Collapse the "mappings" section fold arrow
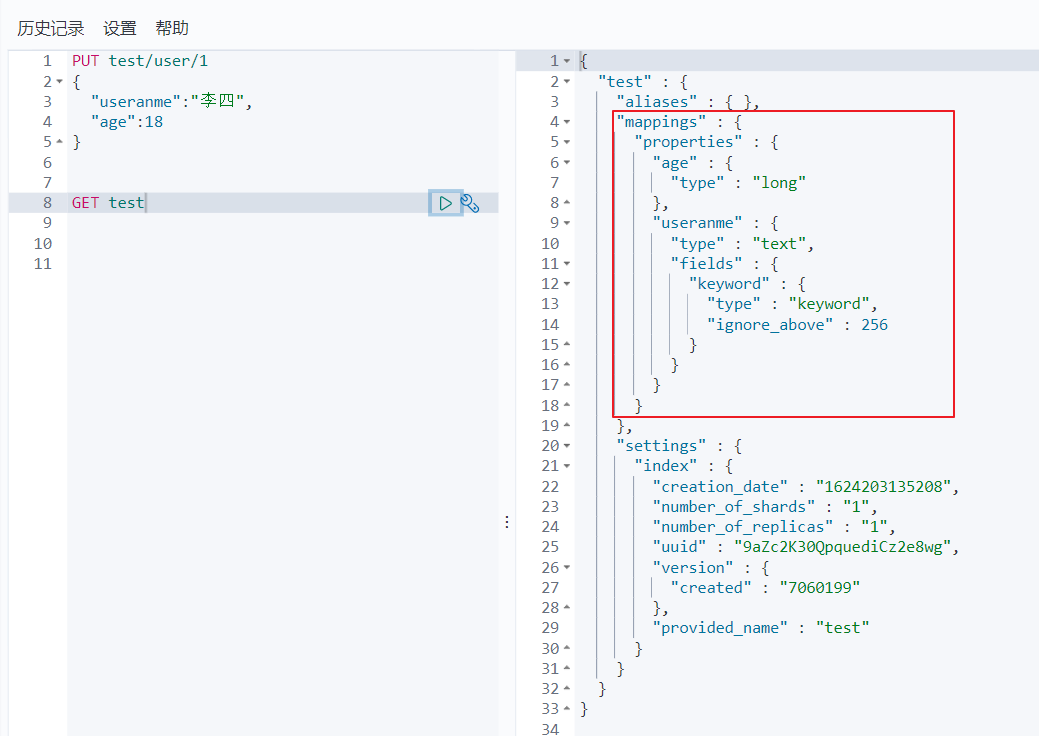 (x=567, y=122)
